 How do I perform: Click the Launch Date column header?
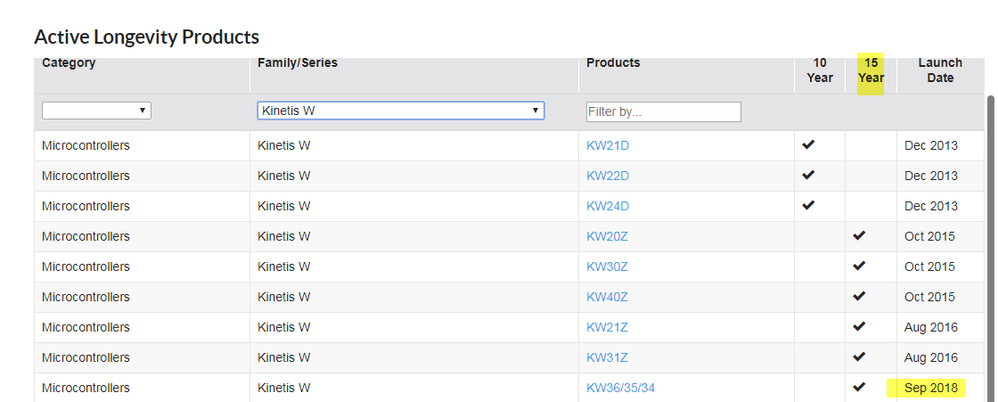(x=939, y=70)
